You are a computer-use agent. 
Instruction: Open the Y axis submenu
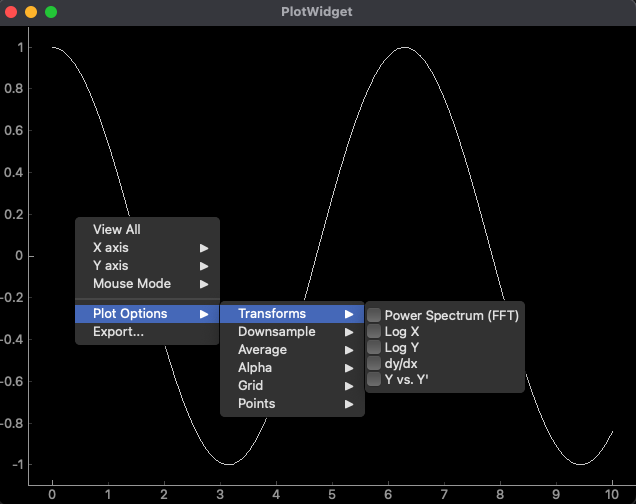(x=147, y=266)
